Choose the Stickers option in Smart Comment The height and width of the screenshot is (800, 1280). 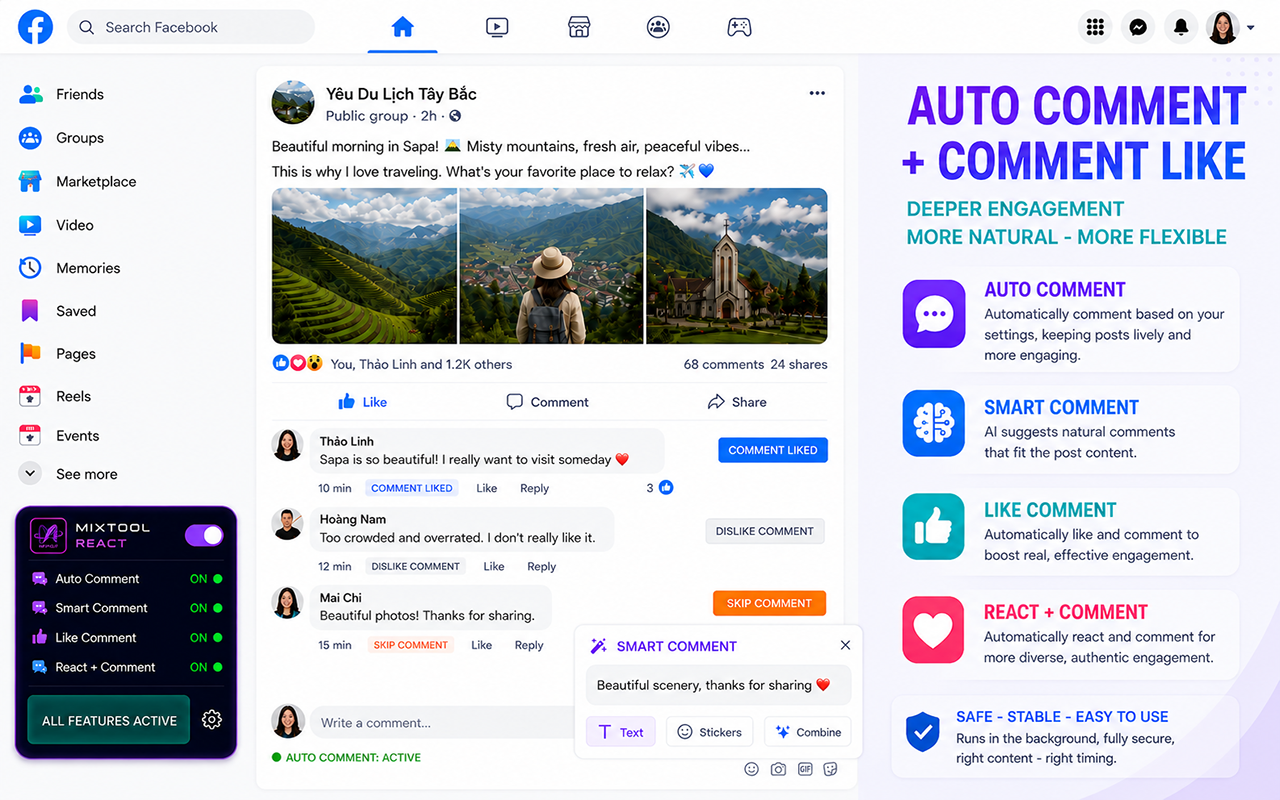[x=710, y=732]
